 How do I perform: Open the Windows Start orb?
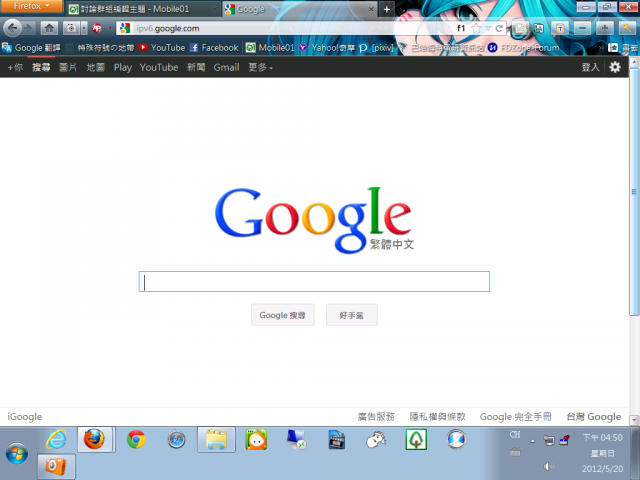[x=17, y=454]
